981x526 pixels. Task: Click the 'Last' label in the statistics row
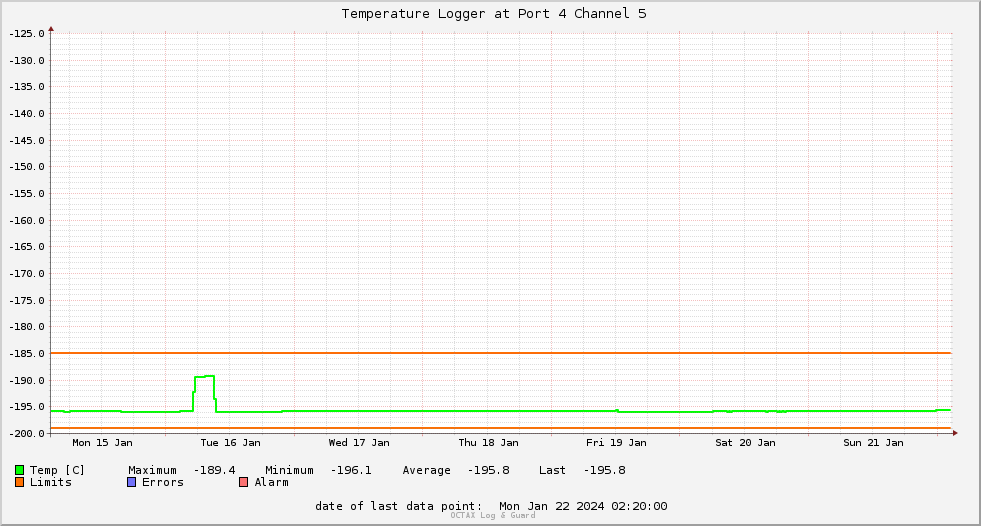pyautogui.click(x=552, y=470)
